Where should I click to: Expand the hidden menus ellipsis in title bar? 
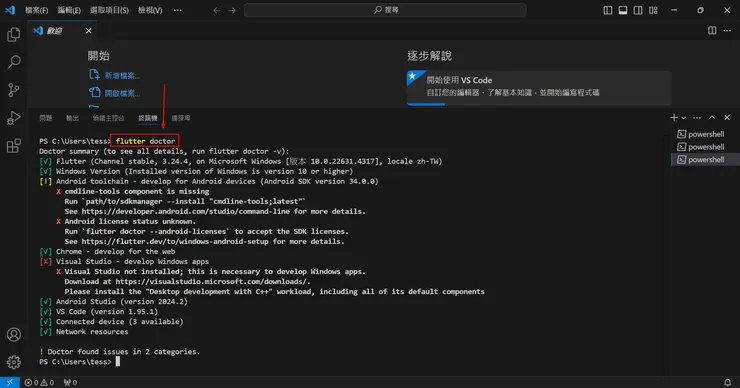(177, 10)
